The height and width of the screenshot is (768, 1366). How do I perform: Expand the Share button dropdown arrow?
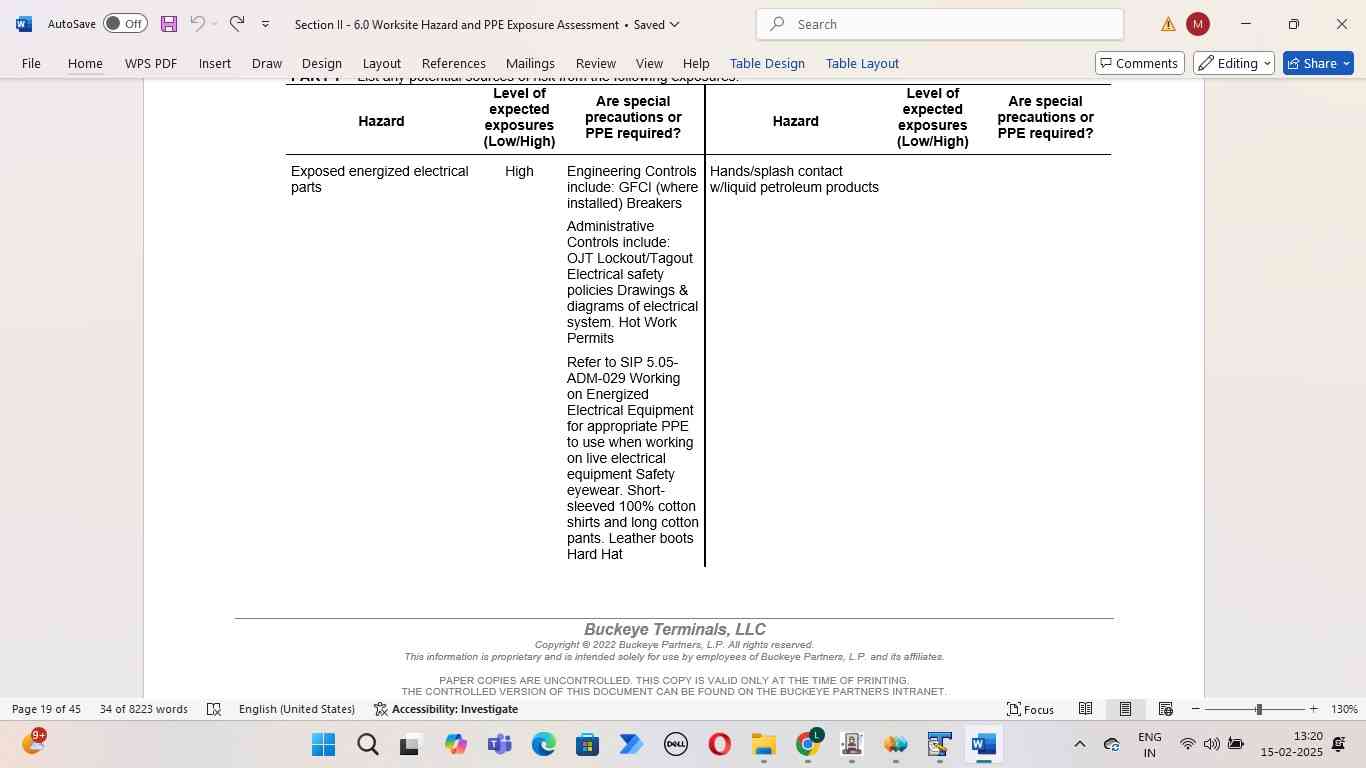pyautogui.click(x=1346, y=63)
